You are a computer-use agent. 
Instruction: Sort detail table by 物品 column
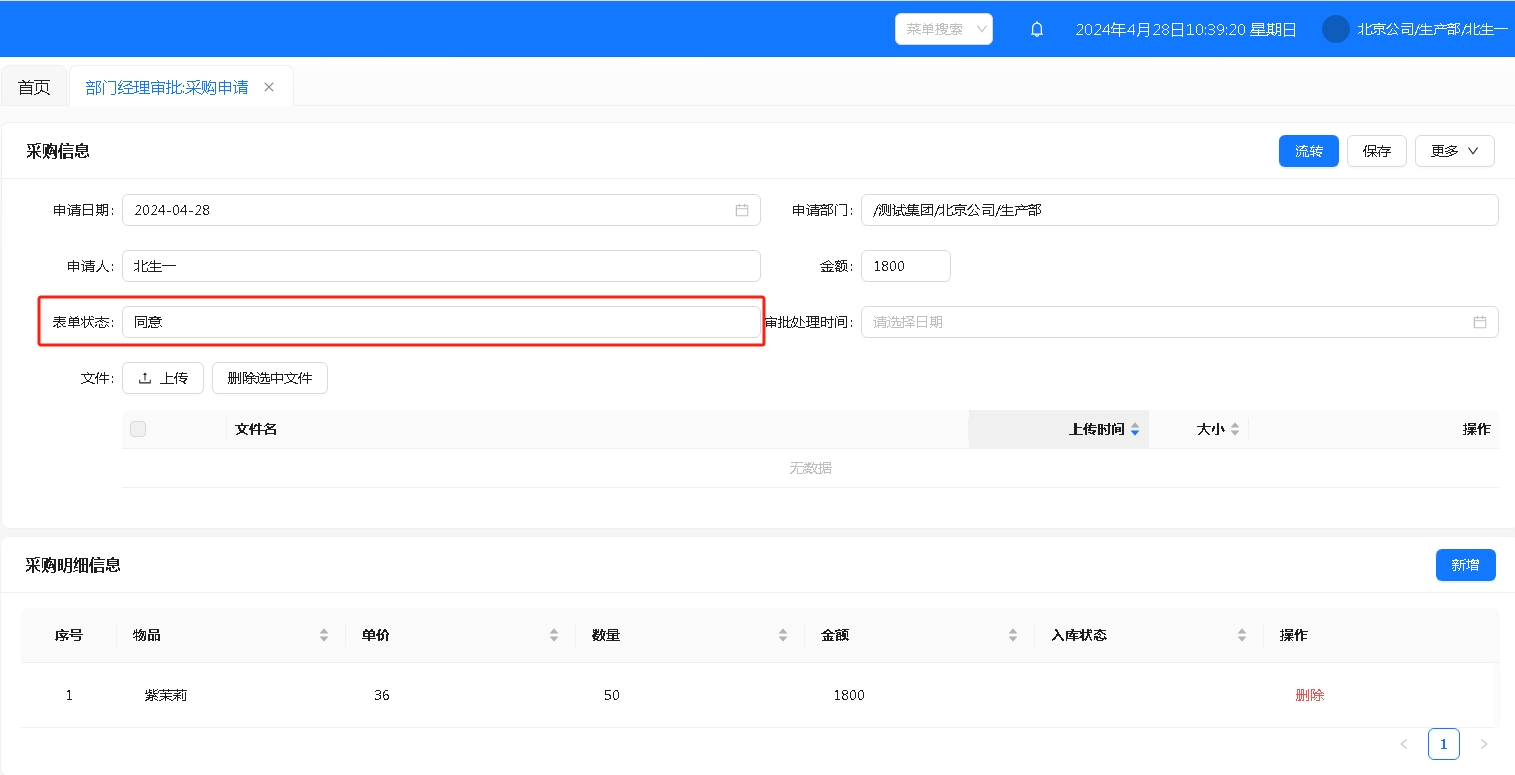pos(323,635)
